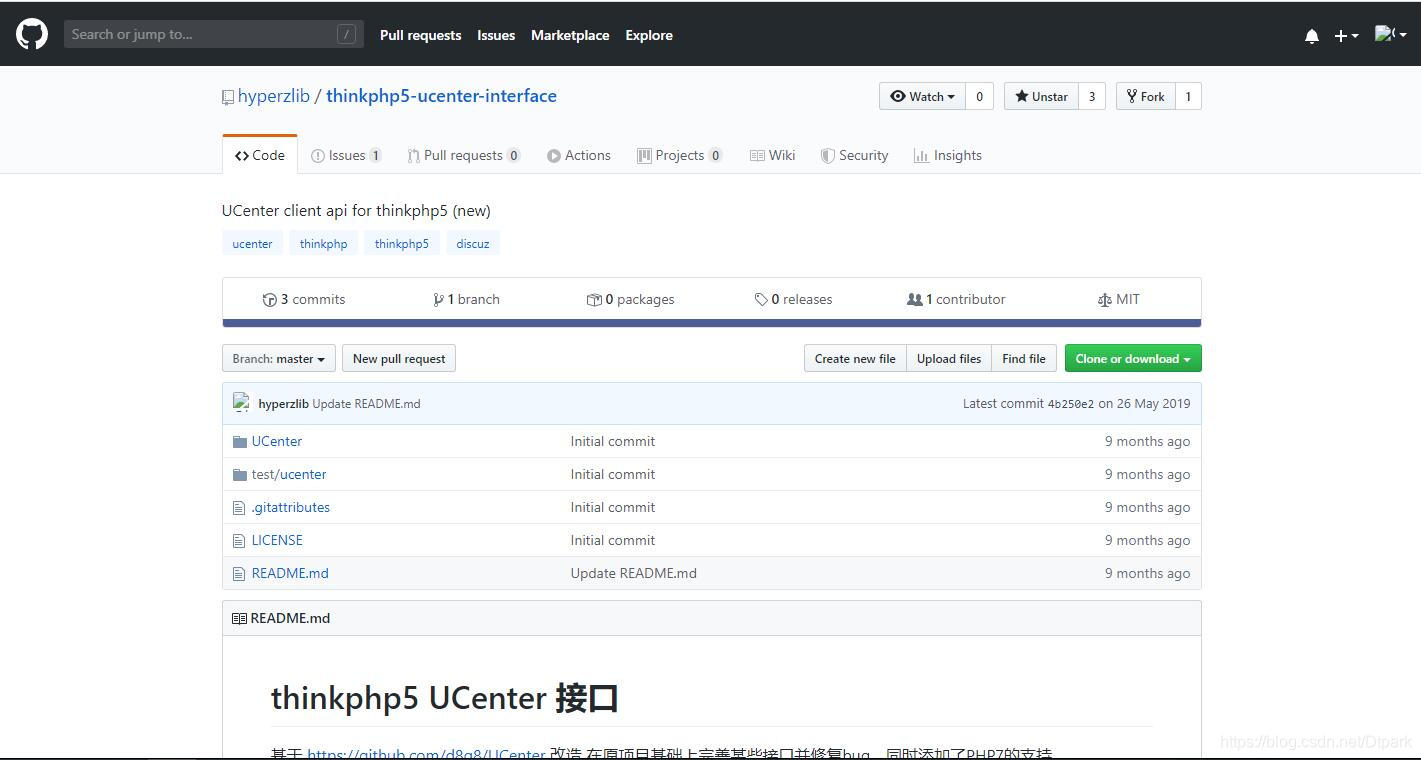Open the test/ucenter folder
This screenshot has width=1421, height=760.
coord(289,474)
